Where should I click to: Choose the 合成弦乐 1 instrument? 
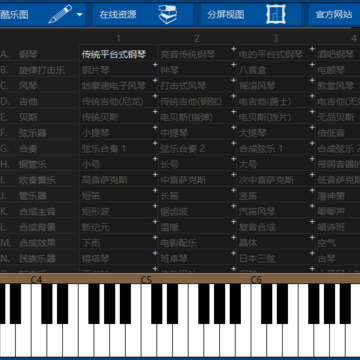tap(261, 149)
